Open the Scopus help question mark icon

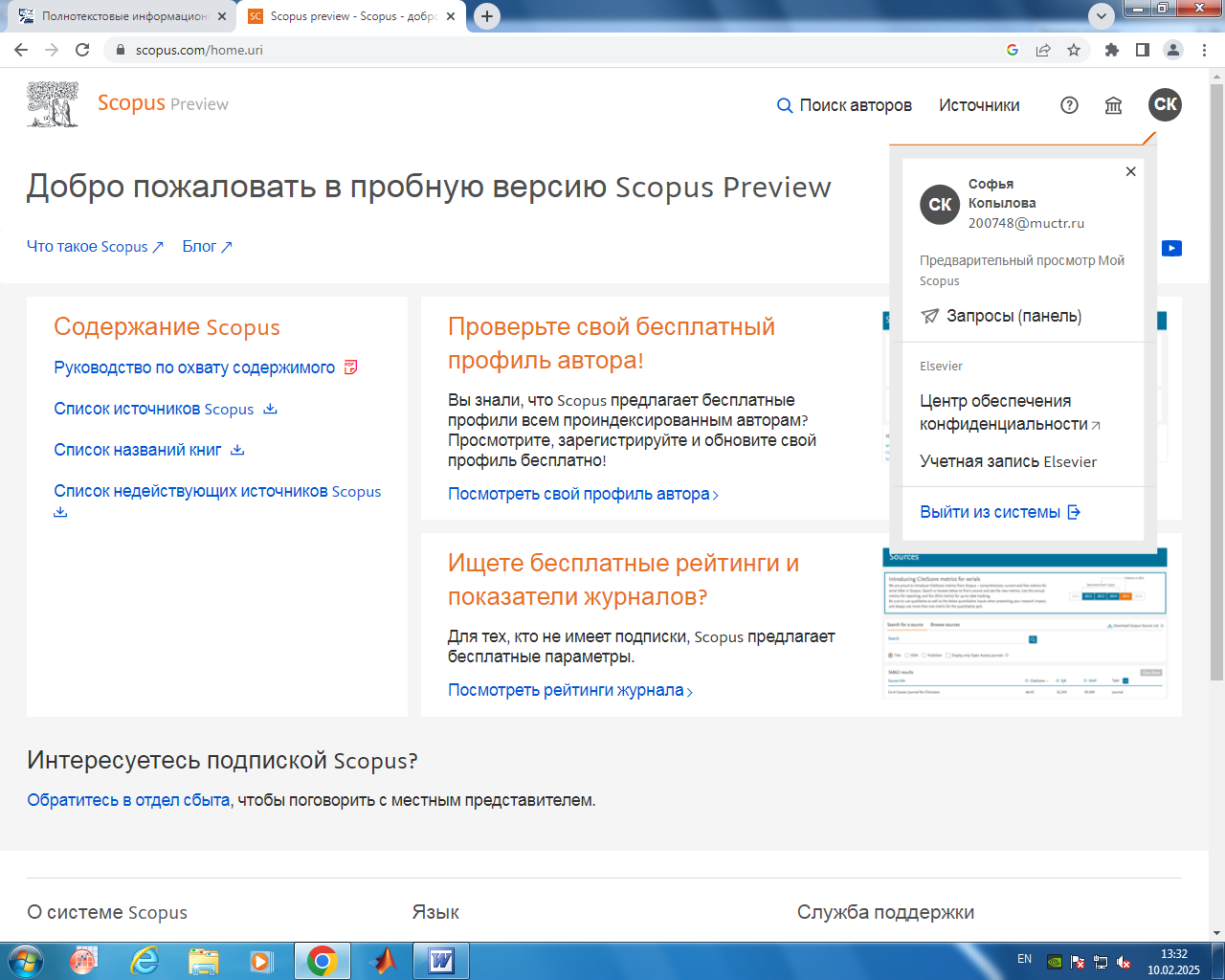[1069, 105]
